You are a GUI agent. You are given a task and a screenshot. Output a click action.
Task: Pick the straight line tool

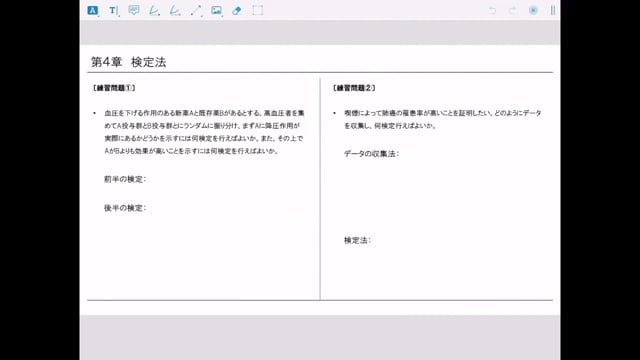click(196, 11)
